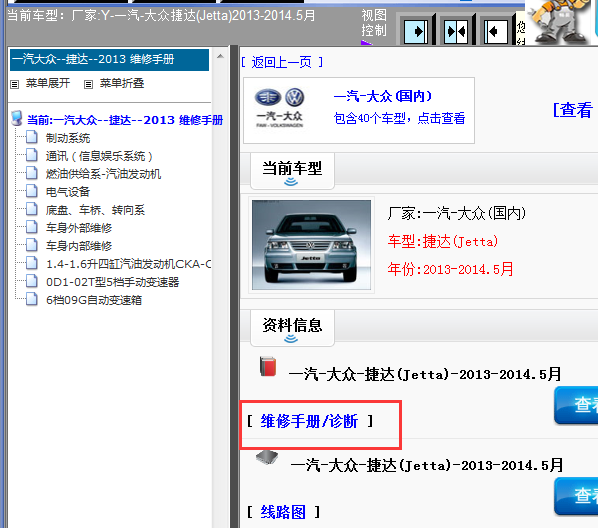The width and height of the screenshot is (598, 528).
Task: Click 包含40个车型，点击查看 link
Action: point(399,118)
